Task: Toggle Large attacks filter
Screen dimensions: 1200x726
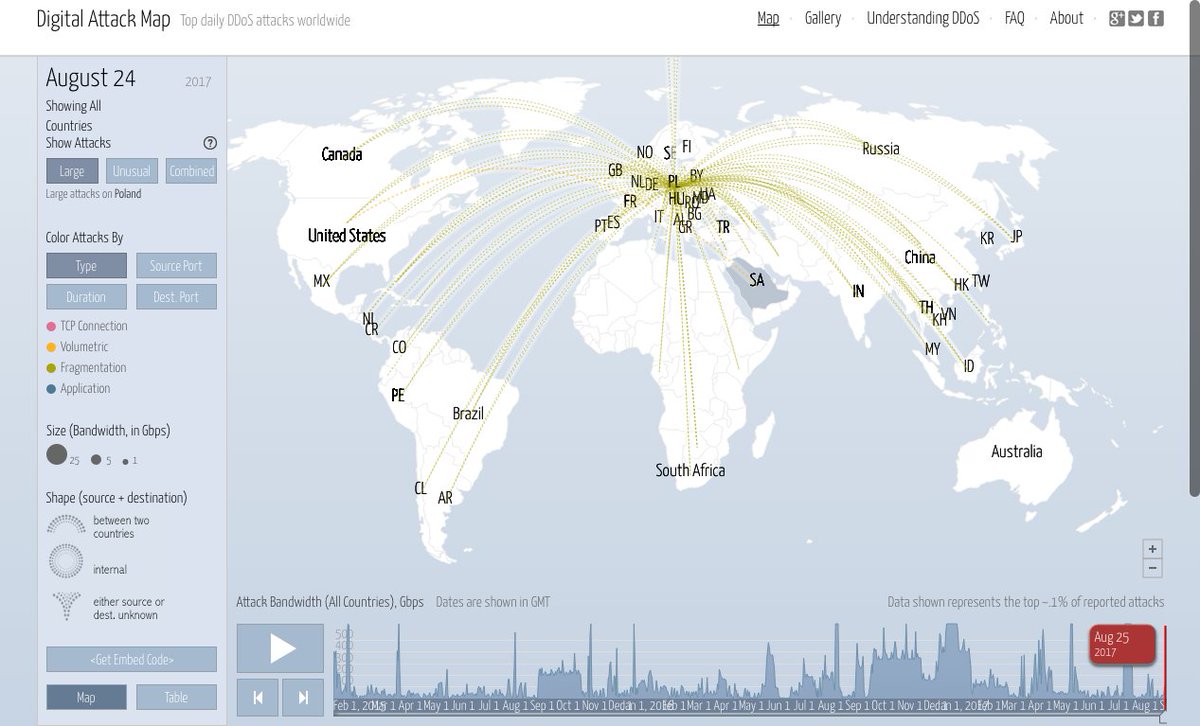Action: 72,171
